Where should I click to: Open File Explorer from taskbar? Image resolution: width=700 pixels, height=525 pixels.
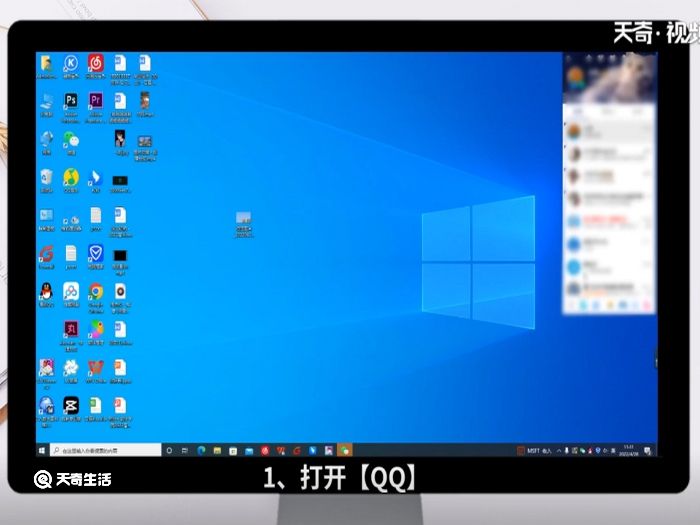217,451
